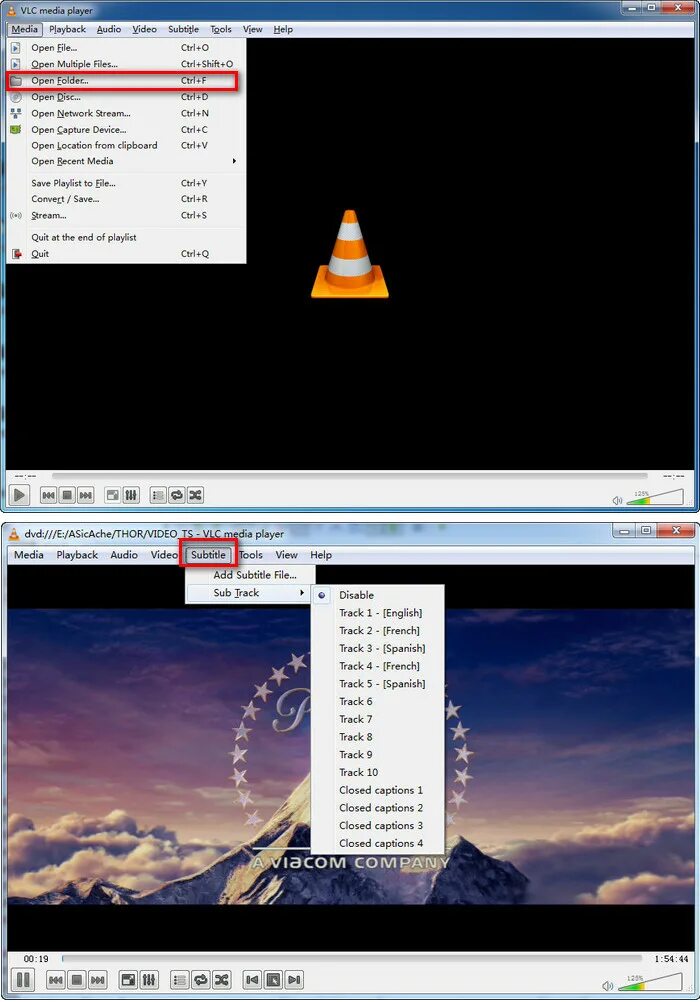Jump to previous chapter in the DVD window
700x1002 pixels.
click(253, 980)
